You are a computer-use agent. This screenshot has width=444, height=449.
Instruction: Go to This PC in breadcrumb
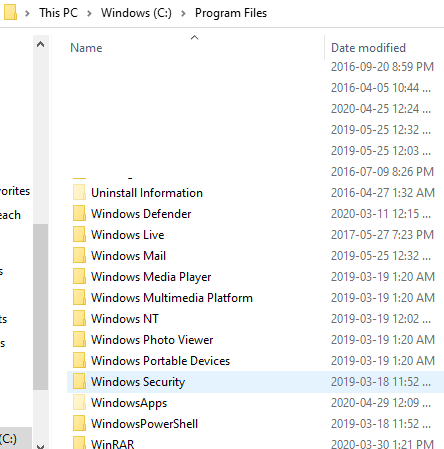coord(59,13)
